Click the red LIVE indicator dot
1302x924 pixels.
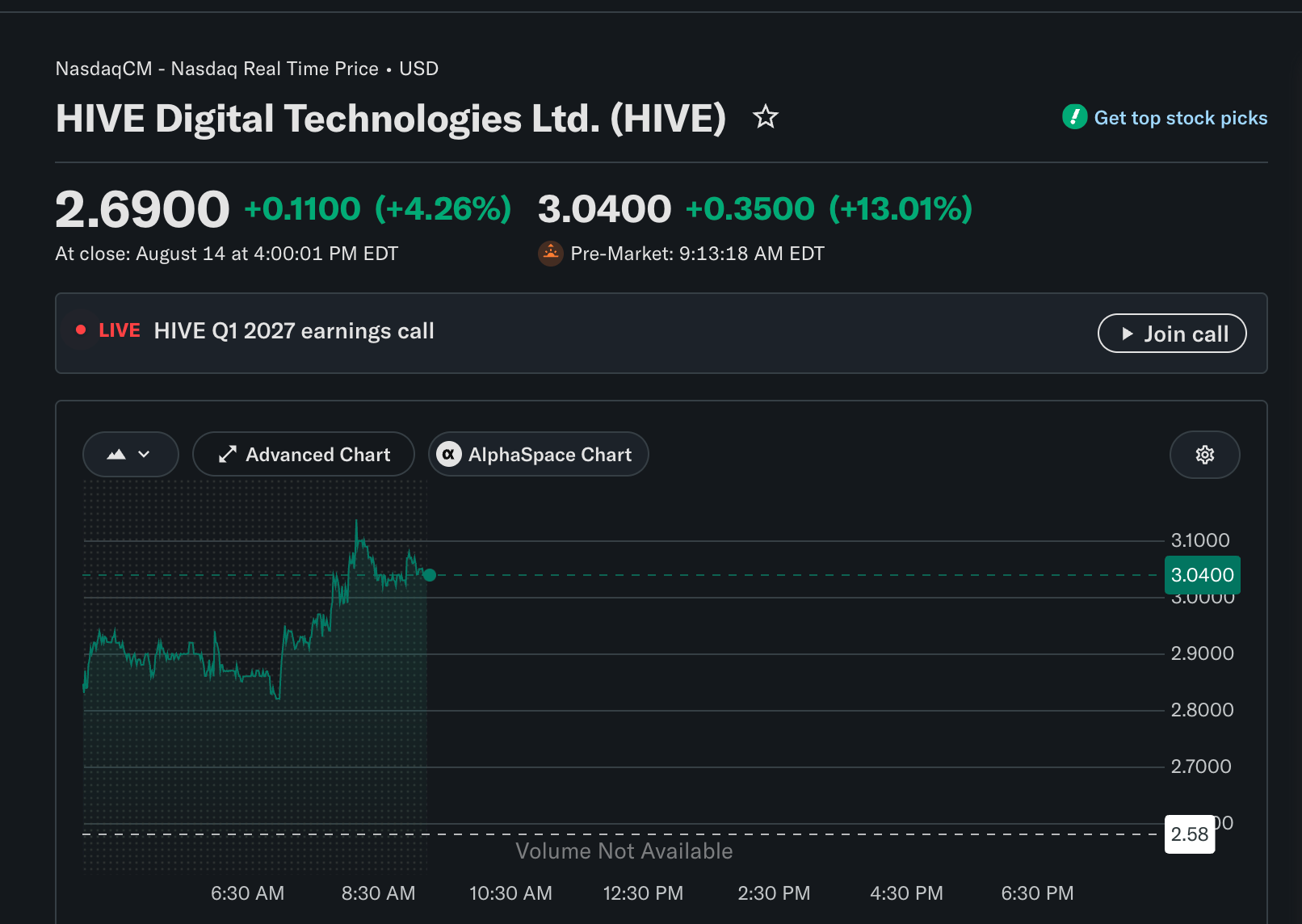click(x=81, y=330)
